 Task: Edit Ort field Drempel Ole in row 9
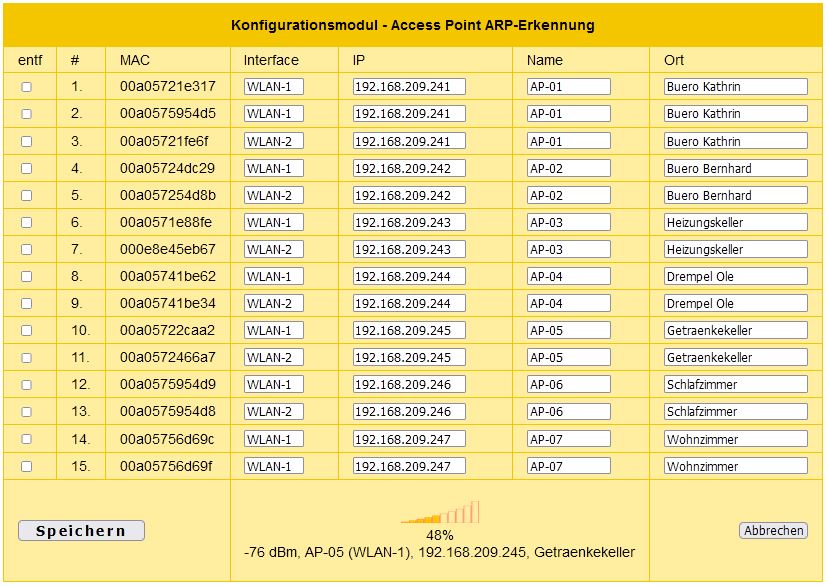(736, 304)
